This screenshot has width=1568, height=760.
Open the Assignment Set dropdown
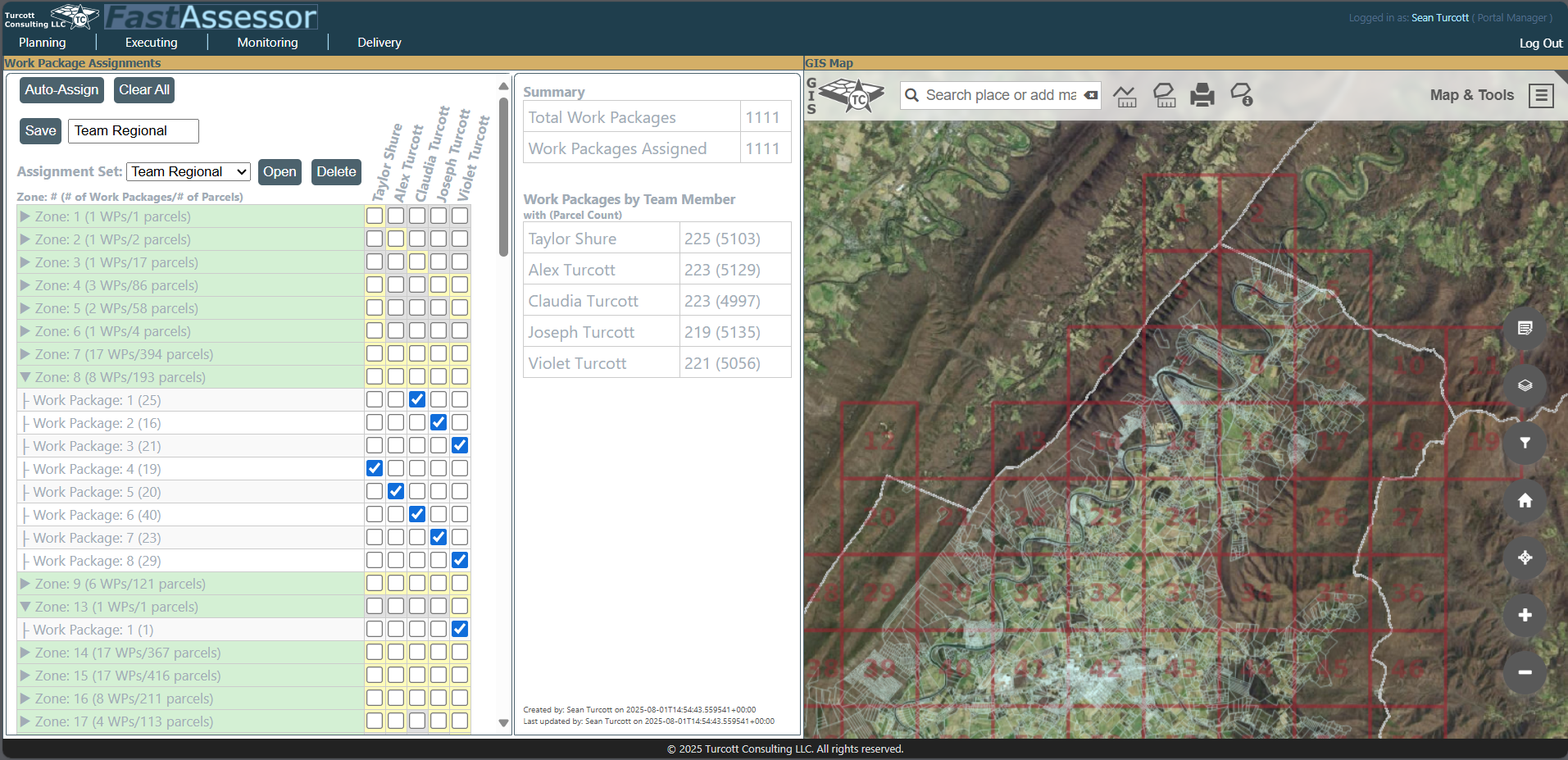coord(189,171)
